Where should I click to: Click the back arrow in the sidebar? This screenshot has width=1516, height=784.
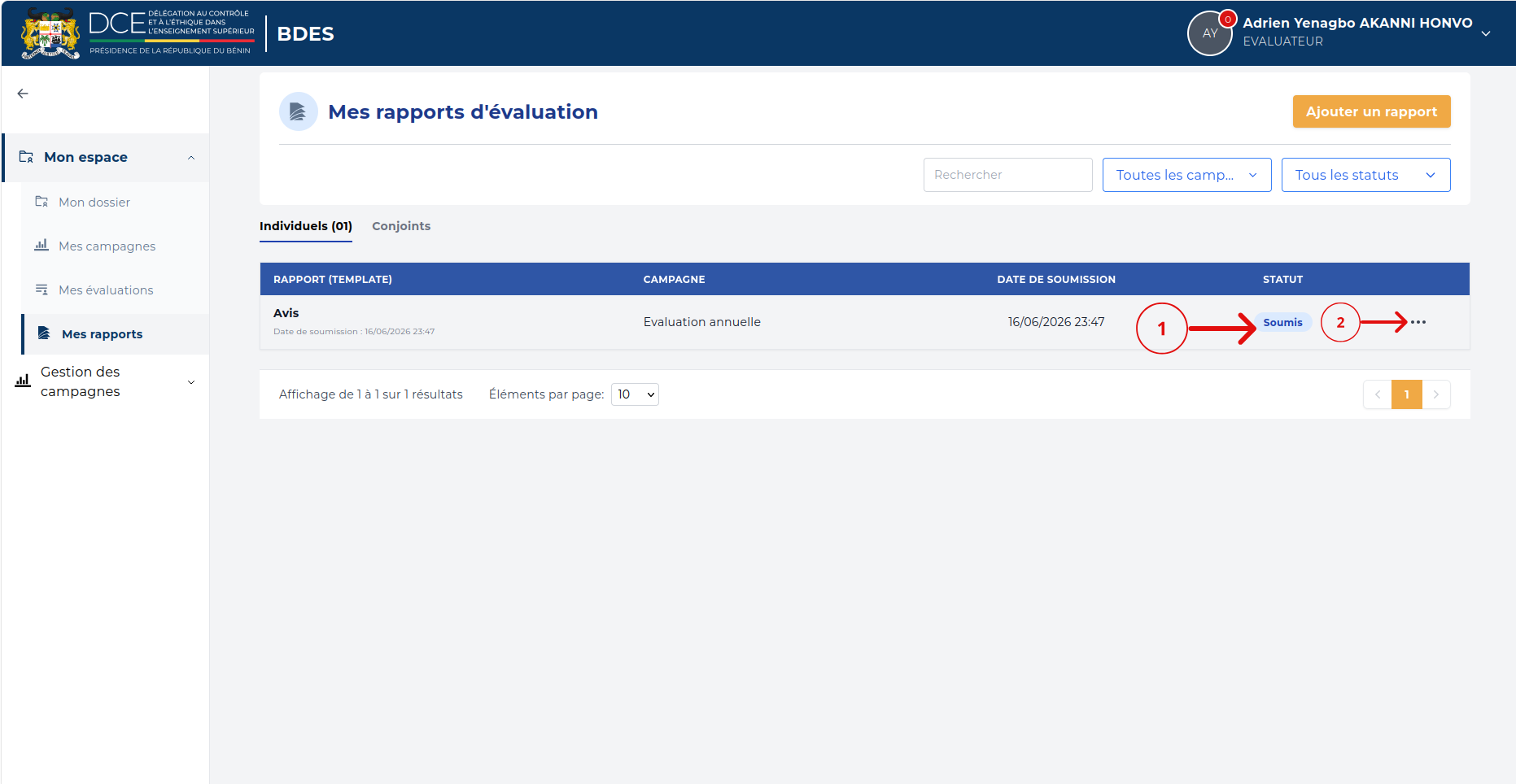[23, 94]
